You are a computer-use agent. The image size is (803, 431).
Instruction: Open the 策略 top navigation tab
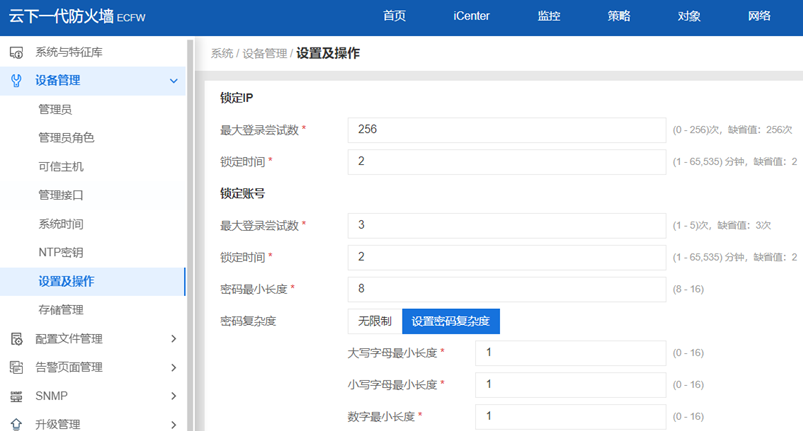click(619, 16)
